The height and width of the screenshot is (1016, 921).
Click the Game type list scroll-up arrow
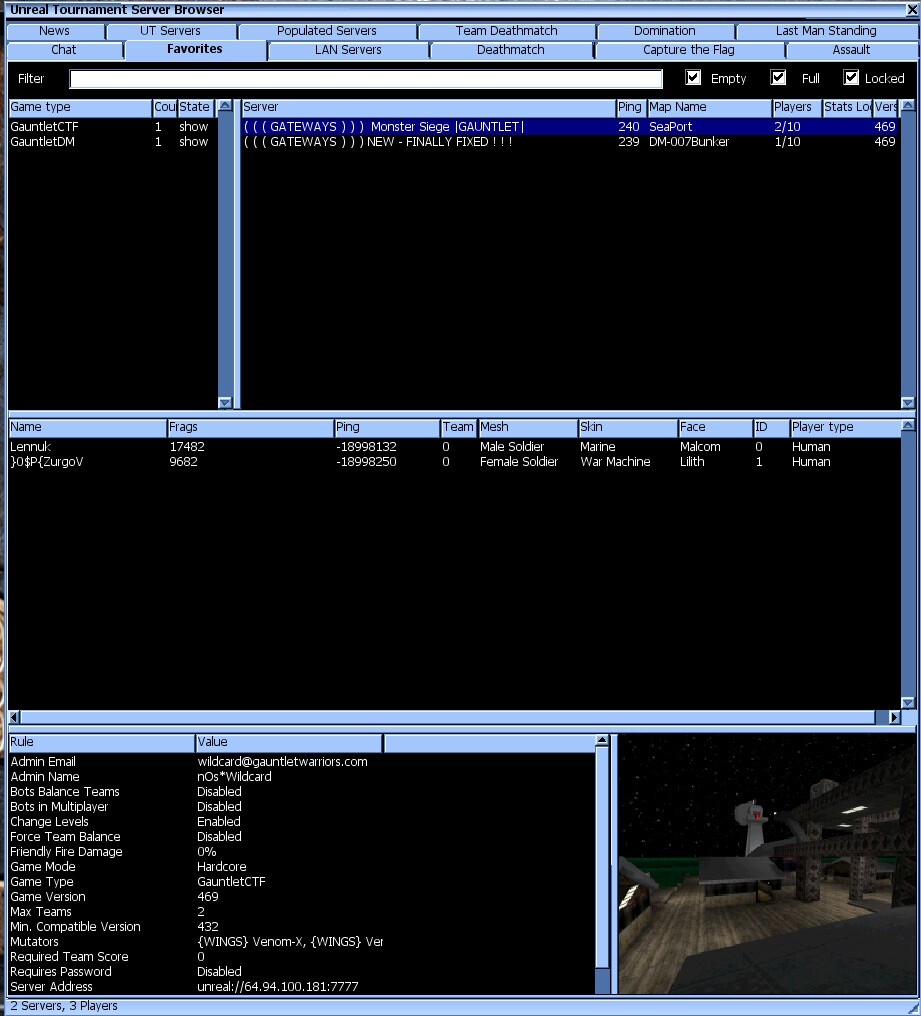tap(225, 105)
